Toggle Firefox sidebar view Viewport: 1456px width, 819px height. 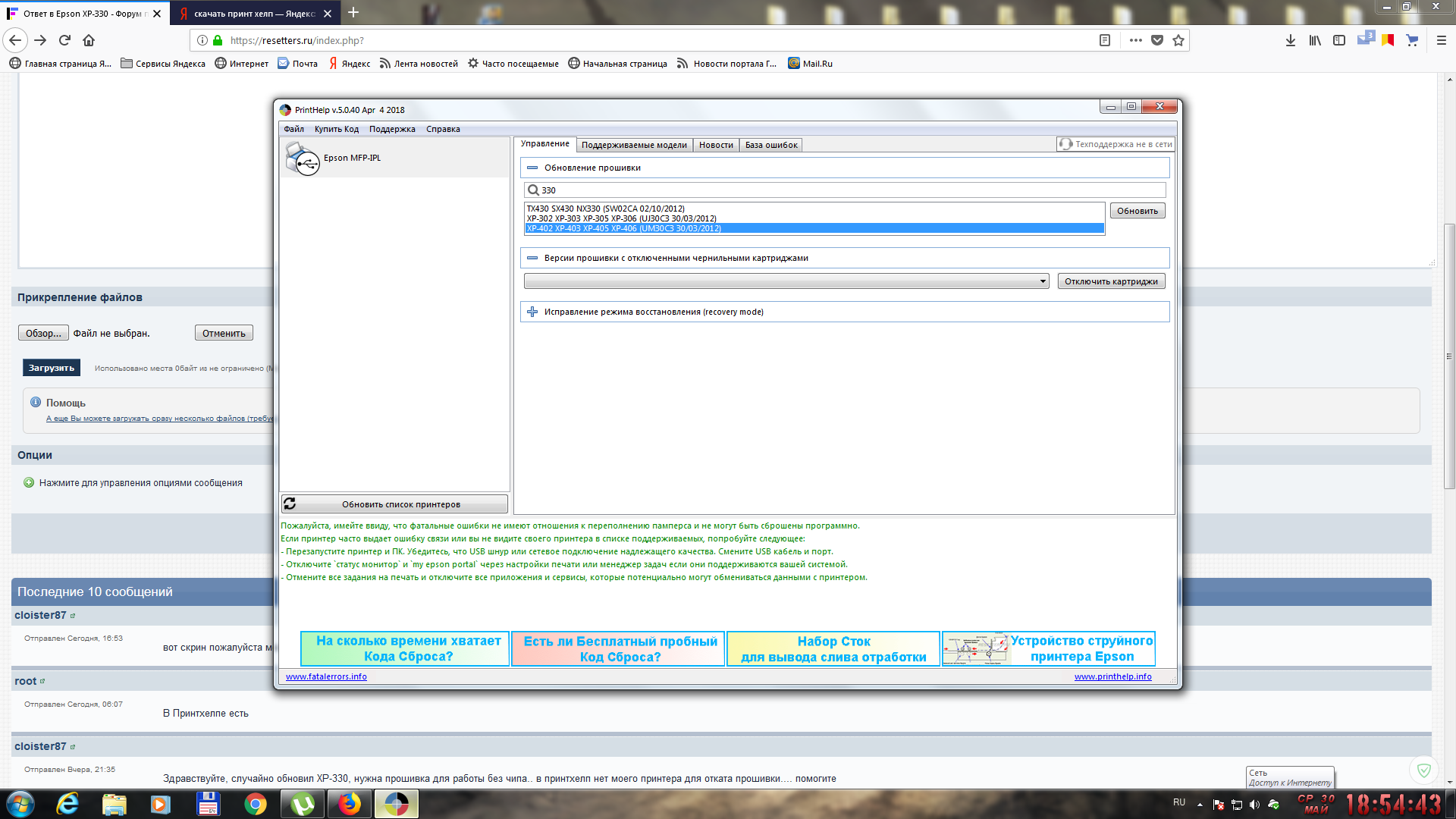coord(1339,40)
